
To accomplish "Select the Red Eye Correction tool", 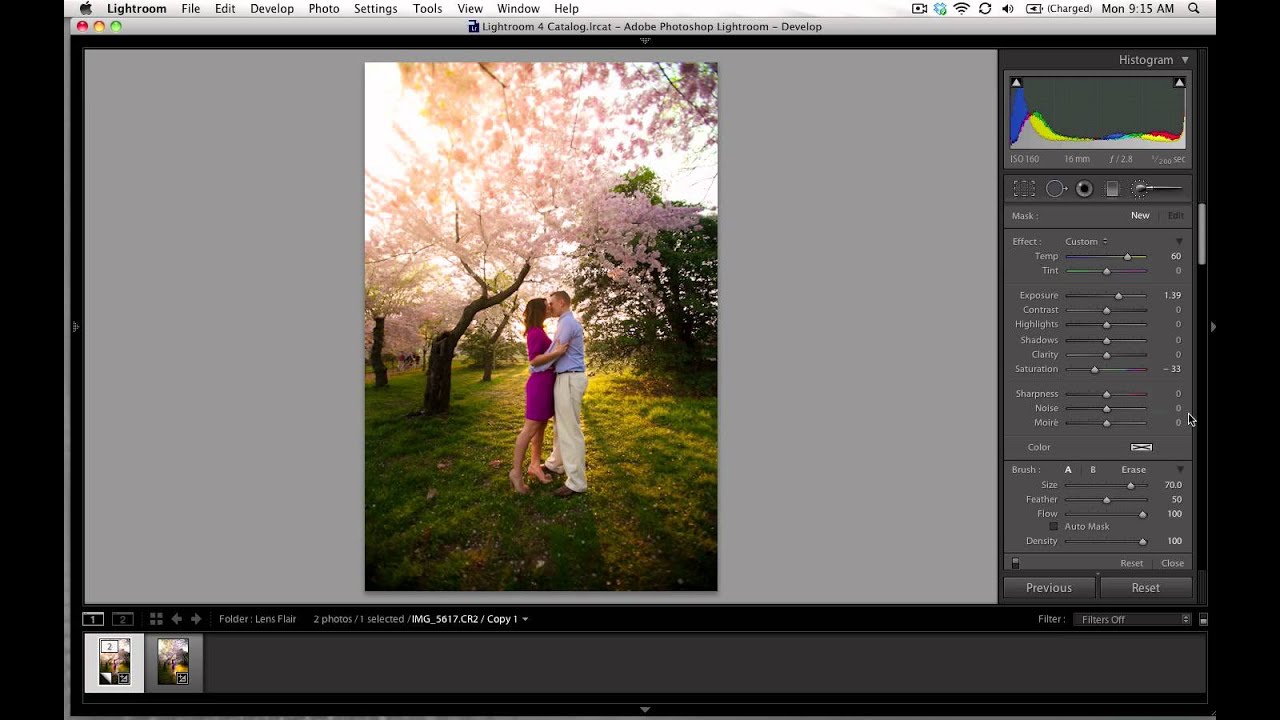I will (1084, 188).
